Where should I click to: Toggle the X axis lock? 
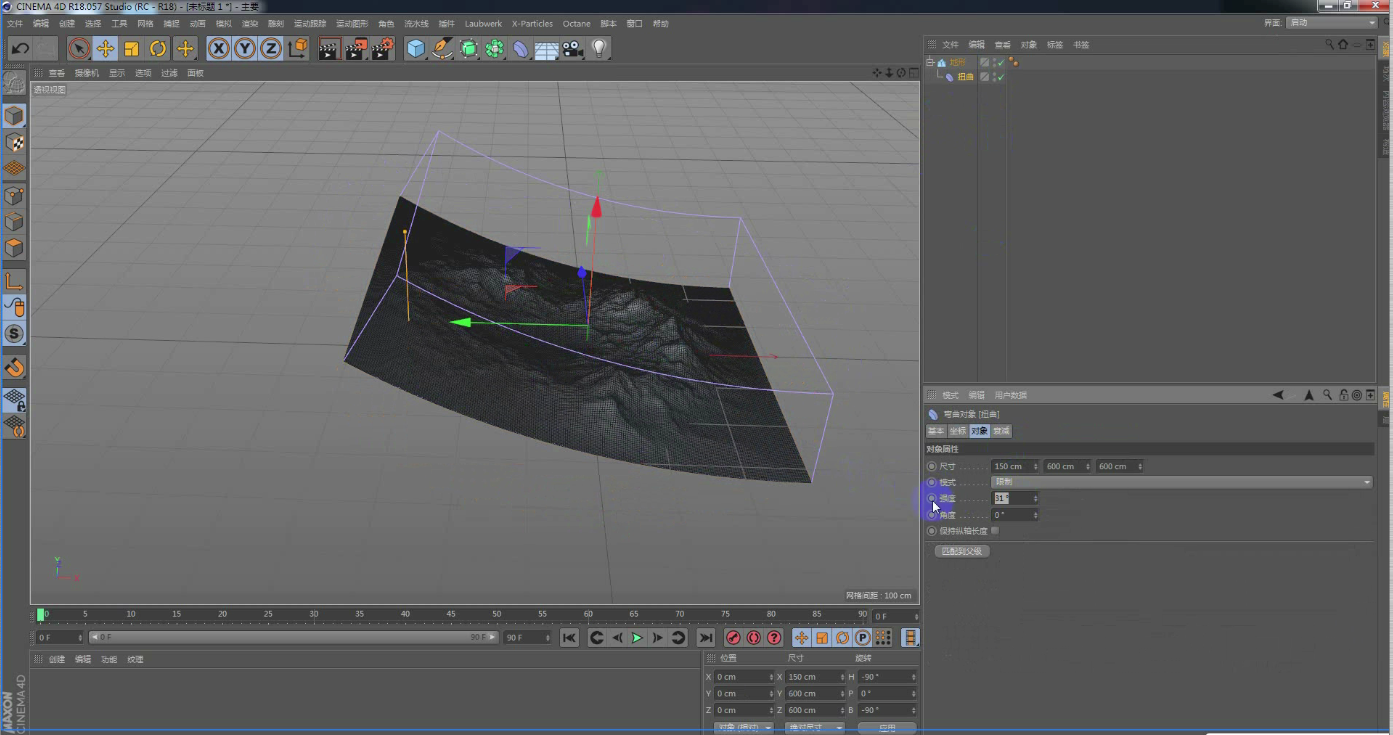tap(218, 49)
